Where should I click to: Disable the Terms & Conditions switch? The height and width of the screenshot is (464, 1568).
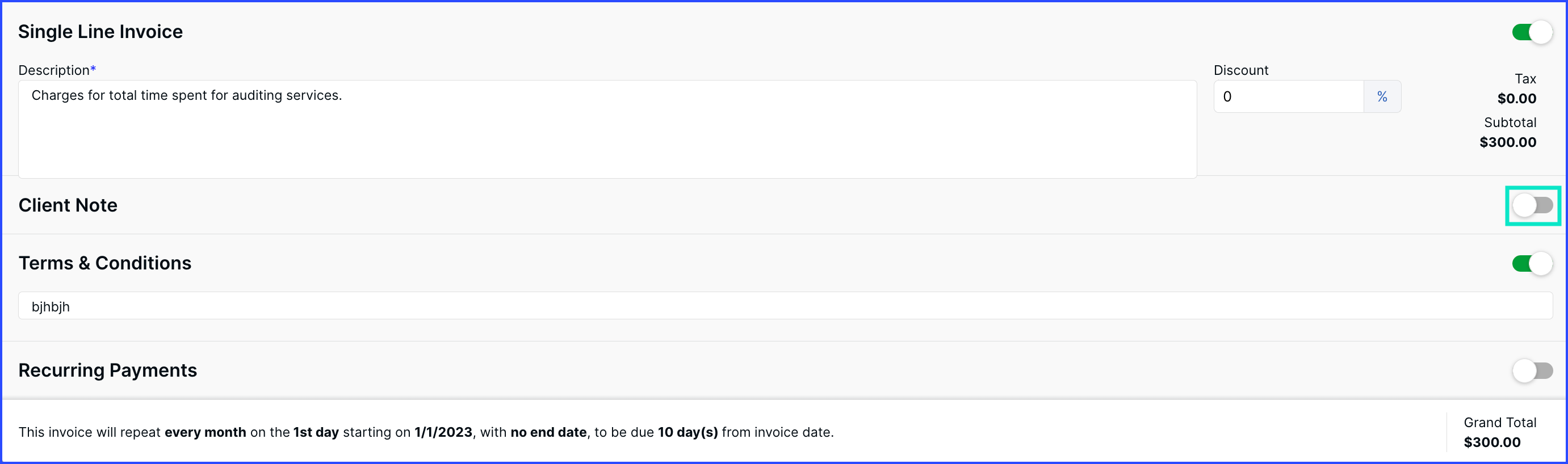click(x=1532, y=263)
